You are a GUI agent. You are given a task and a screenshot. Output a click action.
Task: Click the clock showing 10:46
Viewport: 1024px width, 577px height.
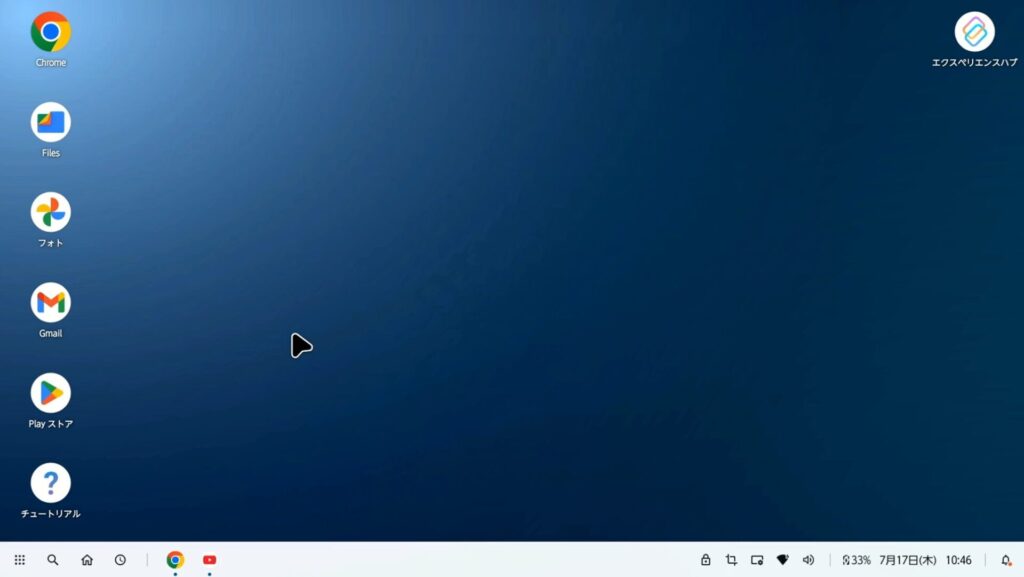(x=959, y=560)
